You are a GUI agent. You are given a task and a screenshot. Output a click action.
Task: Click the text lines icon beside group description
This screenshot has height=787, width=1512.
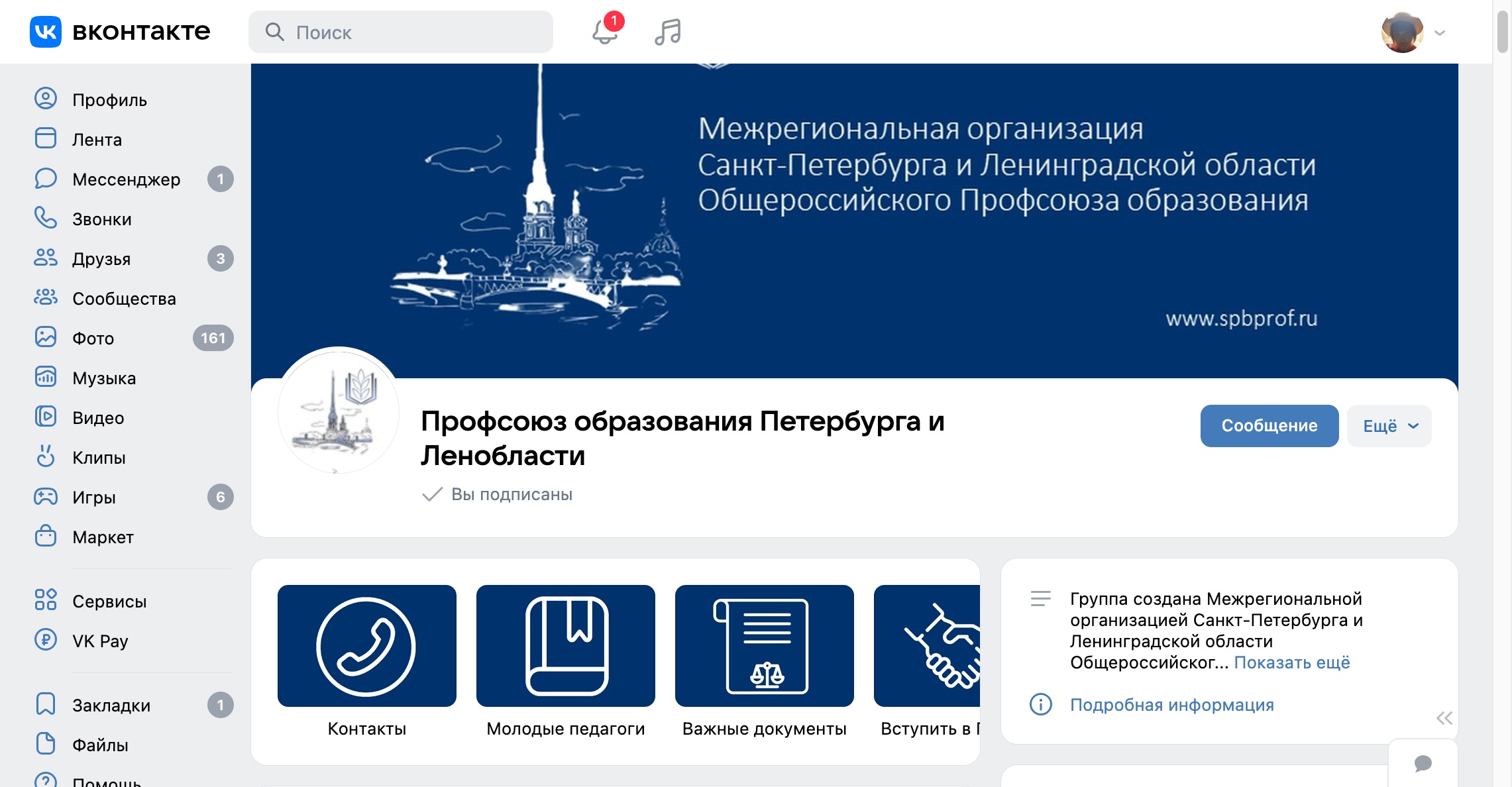click(1041, 599)
